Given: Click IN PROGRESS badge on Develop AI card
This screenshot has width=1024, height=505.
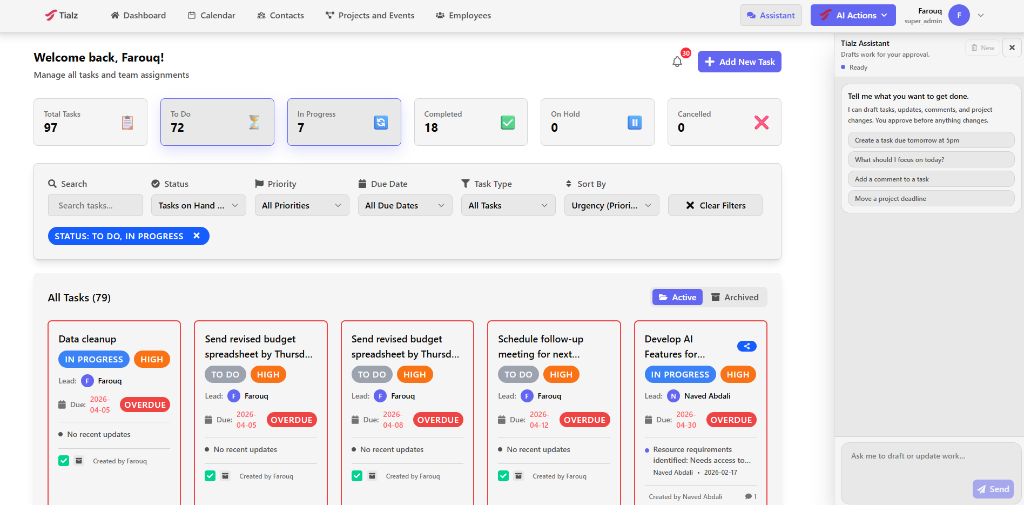Looking at the screenshot, I should 680,374.
